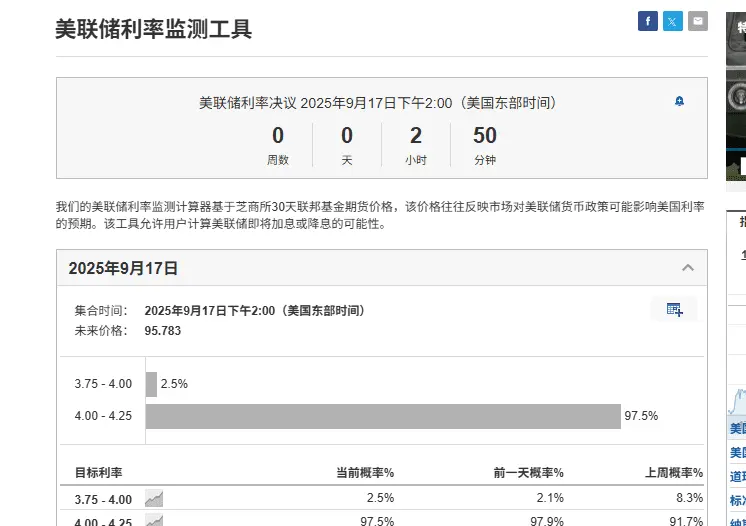
Task: Click the 91.7% last-week probability cell
Action: pos(686,521)
